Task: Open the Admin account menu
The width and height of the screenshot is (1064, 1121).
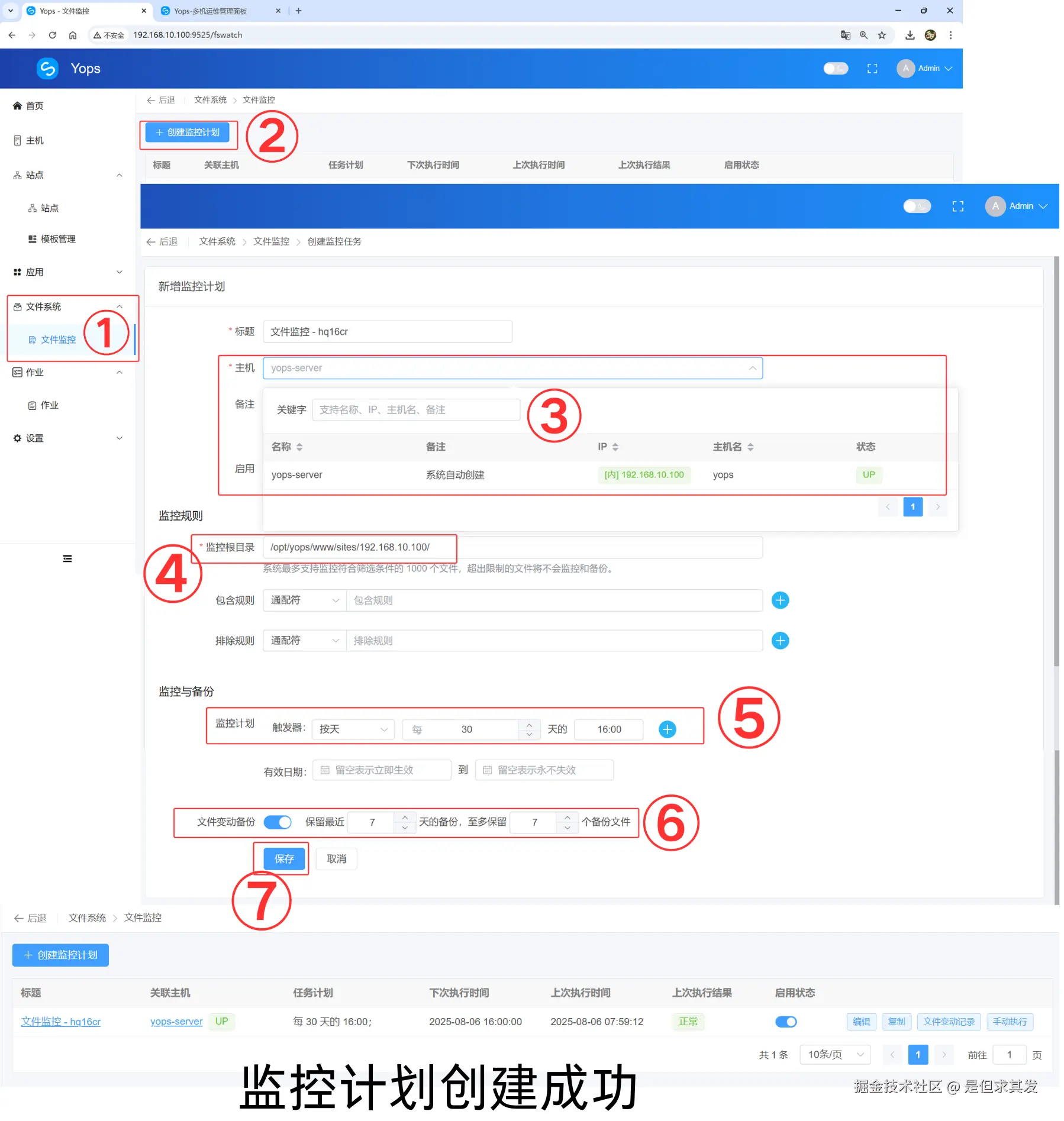Action: tap(925, 68)
